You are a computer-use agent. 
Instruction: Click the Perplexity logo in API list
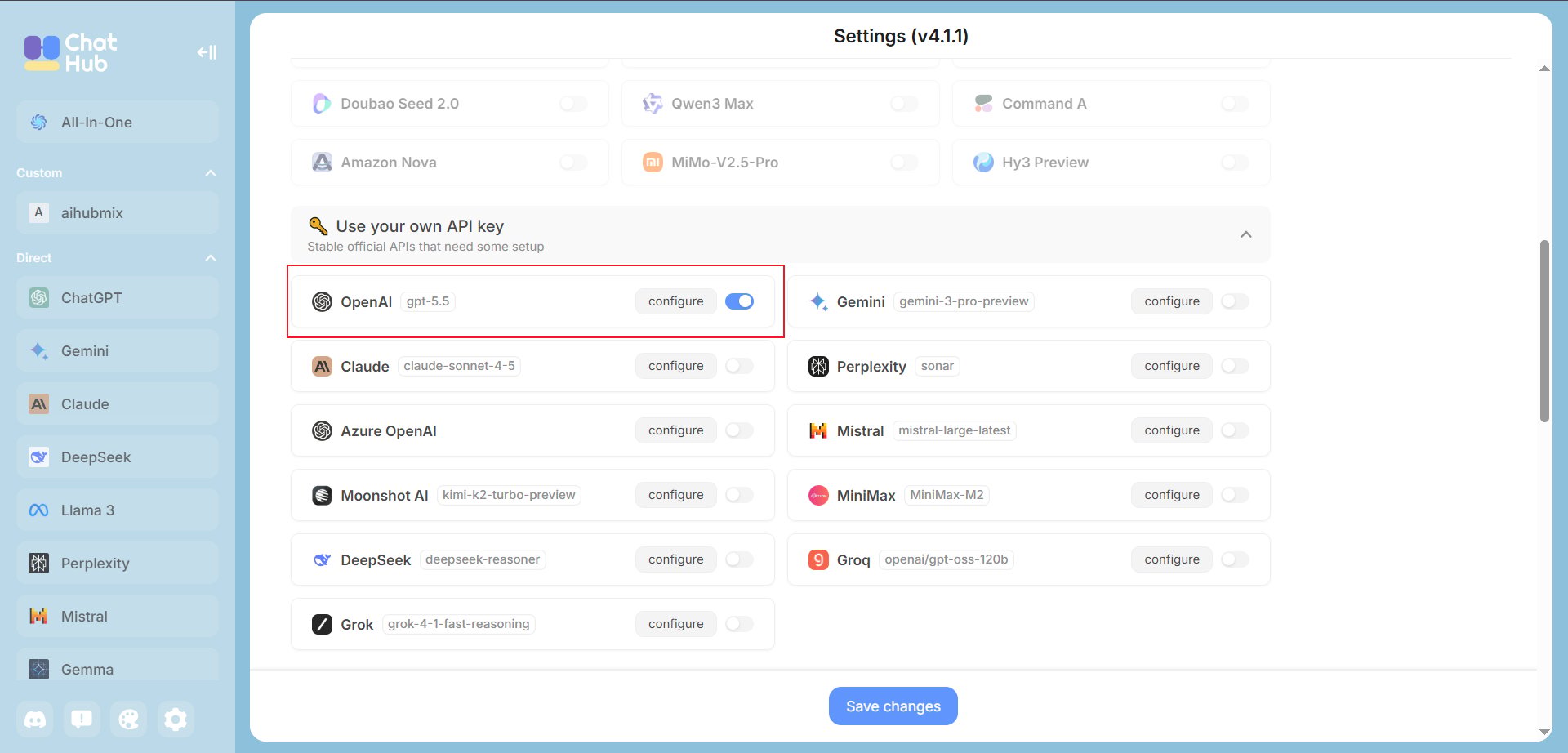click(x=818, y=367)
